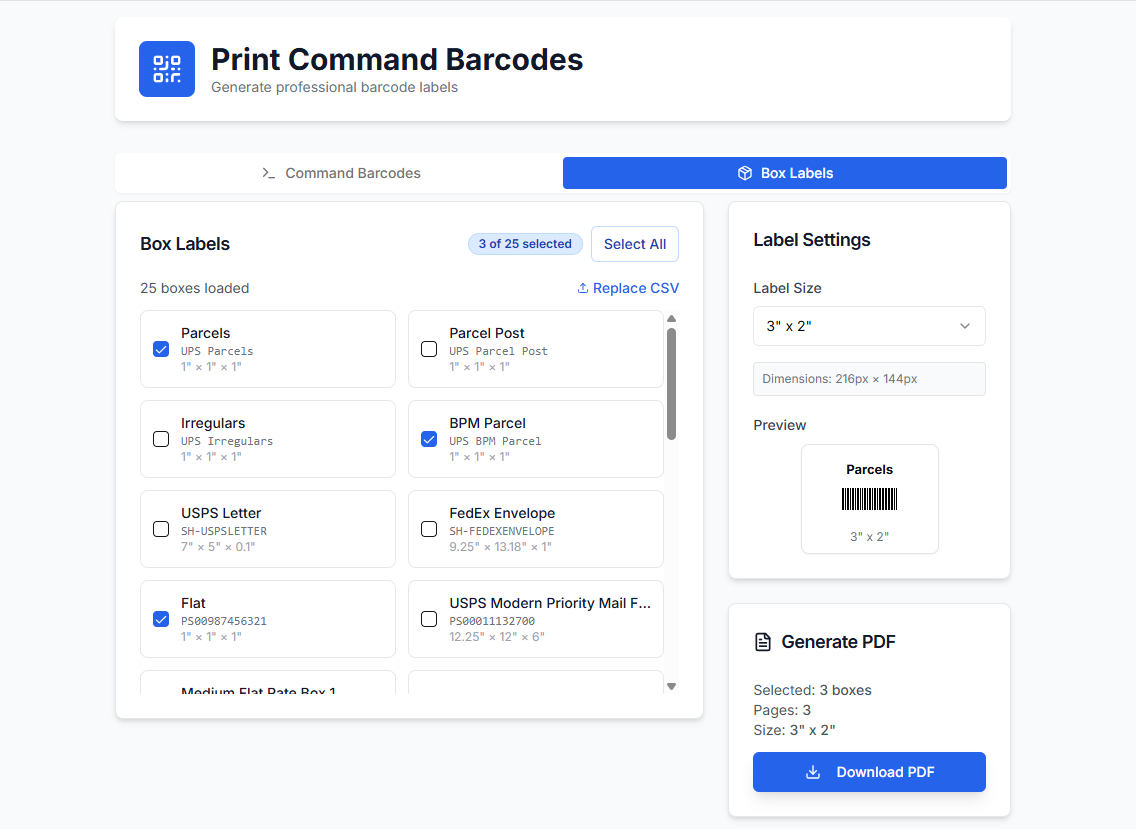This screenshot has height=829, width=1136.
Task: Click the download arrow icon on Download PDF
Action: (x=813, y=772)
